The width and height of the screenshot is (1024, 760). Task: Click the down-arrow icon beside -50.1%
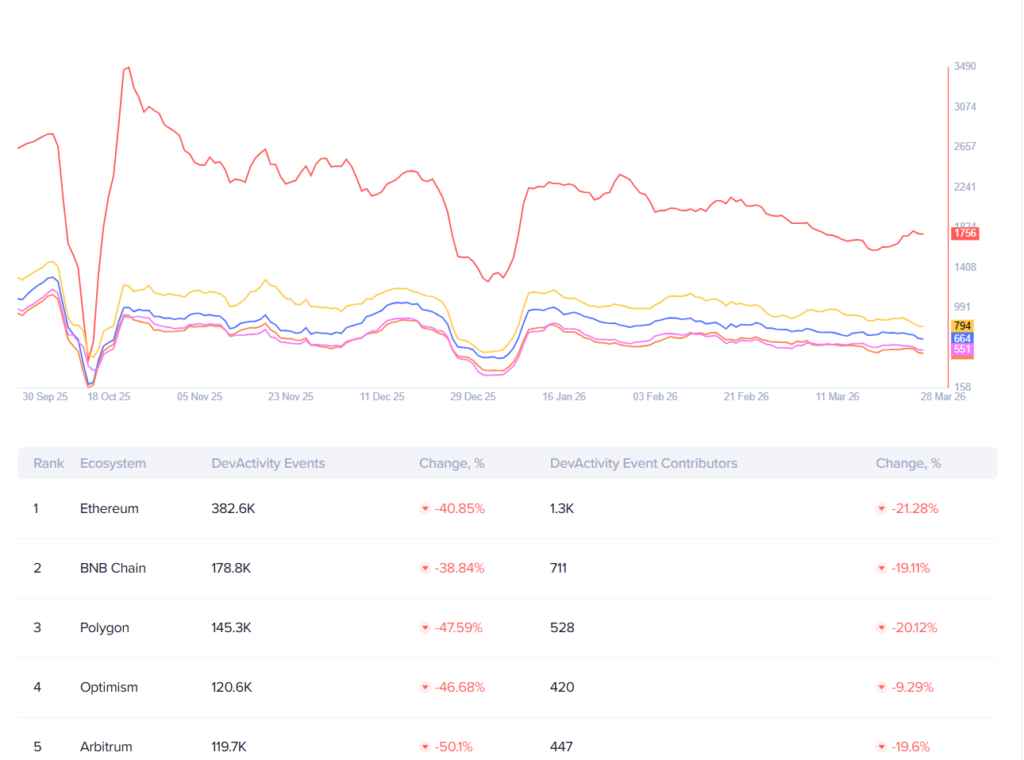coord(425,747)
